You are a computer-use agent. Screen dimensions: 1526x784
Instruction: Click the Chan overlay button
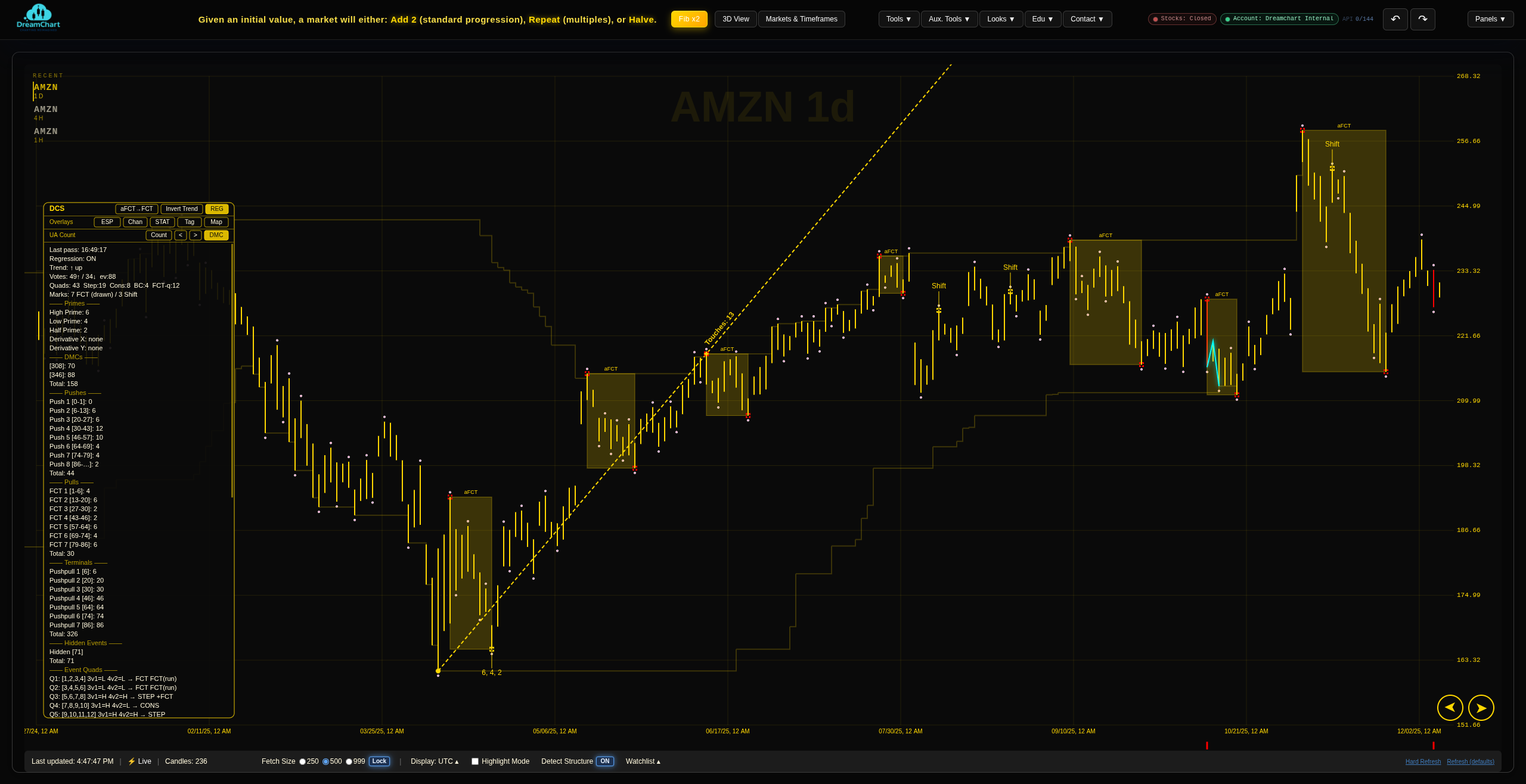135,222
